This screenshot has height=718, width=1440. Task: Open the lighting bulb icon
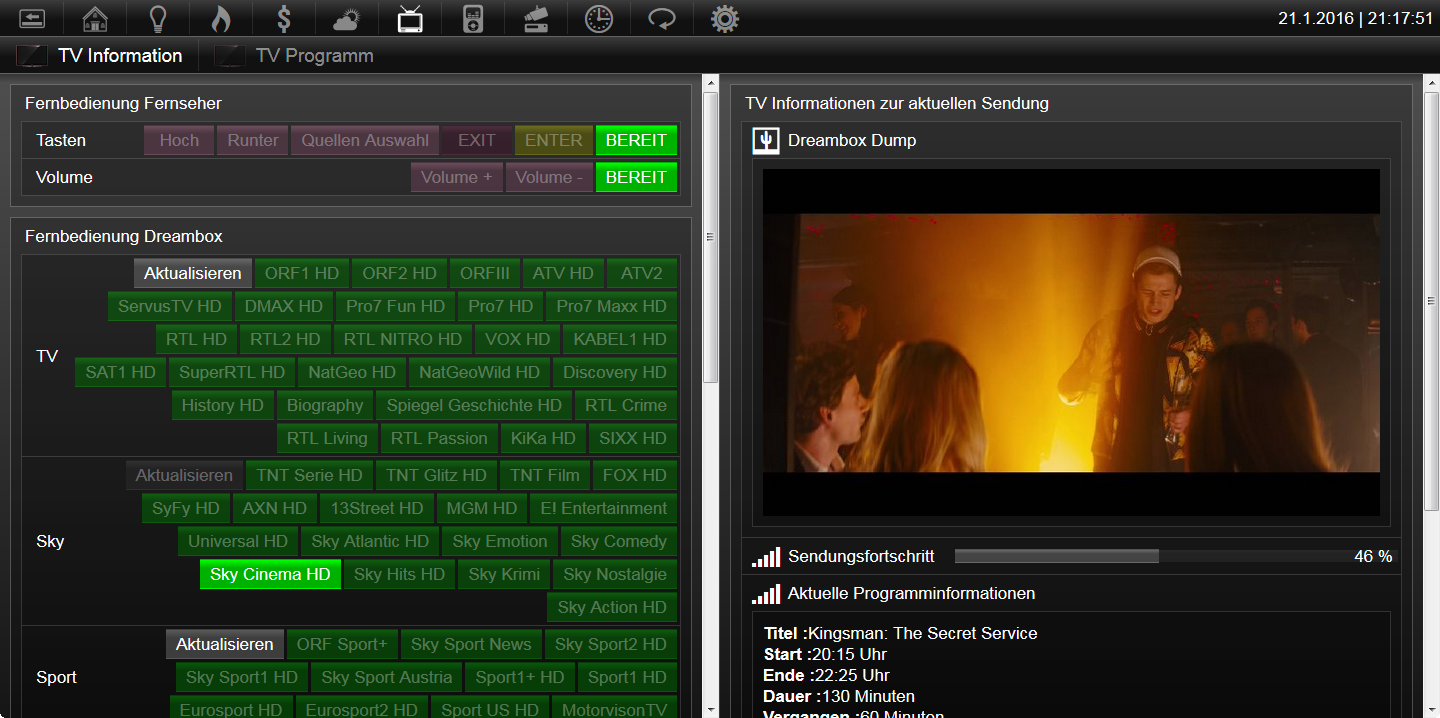click(158, 18)
